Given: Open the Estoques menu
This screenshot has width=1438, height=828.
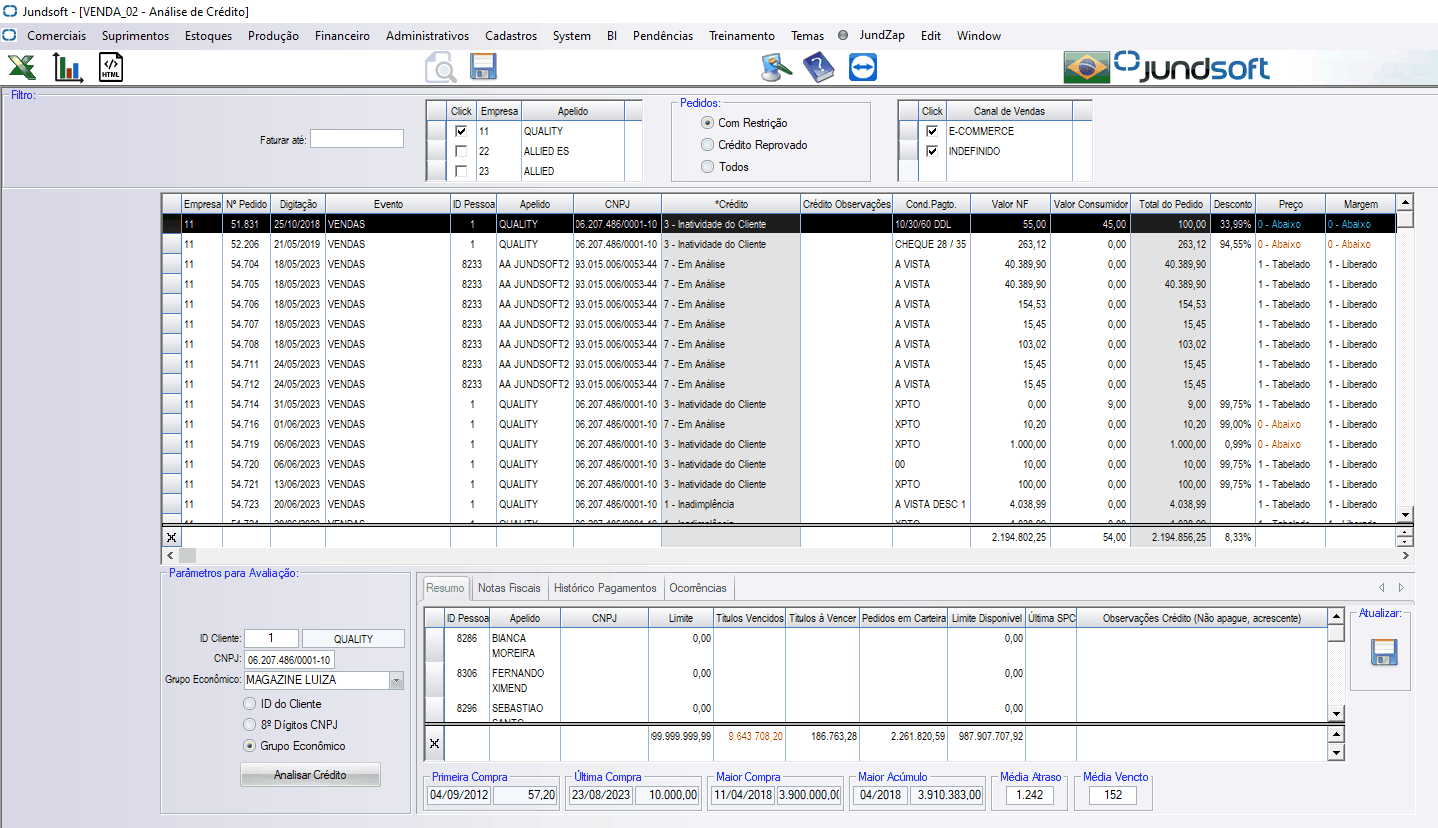Looking at the screenshot, I should pos(208,35).
